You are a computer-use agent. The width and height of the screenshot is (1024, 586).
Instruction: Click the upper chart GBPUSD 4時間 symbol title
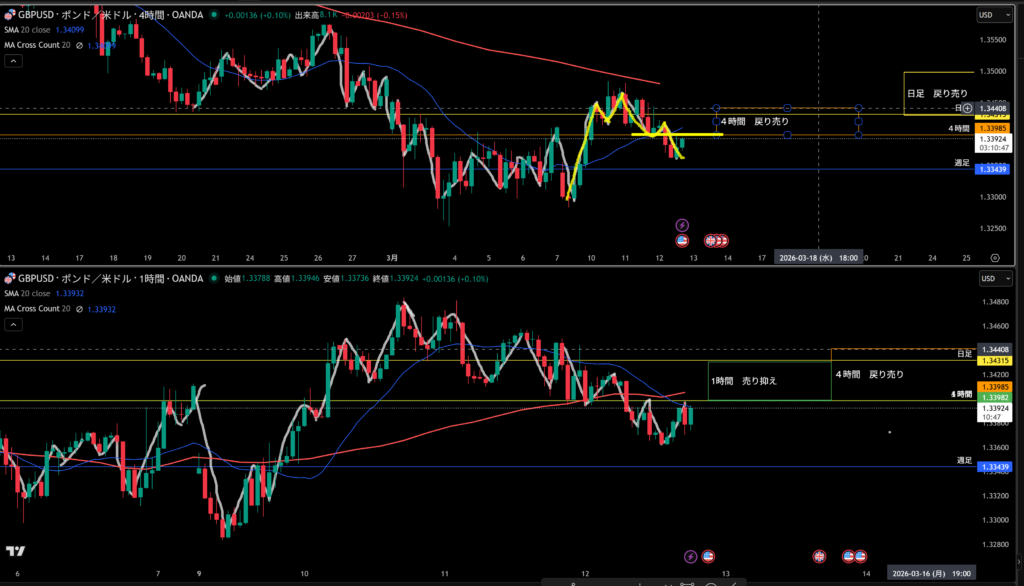coord(110,16)
